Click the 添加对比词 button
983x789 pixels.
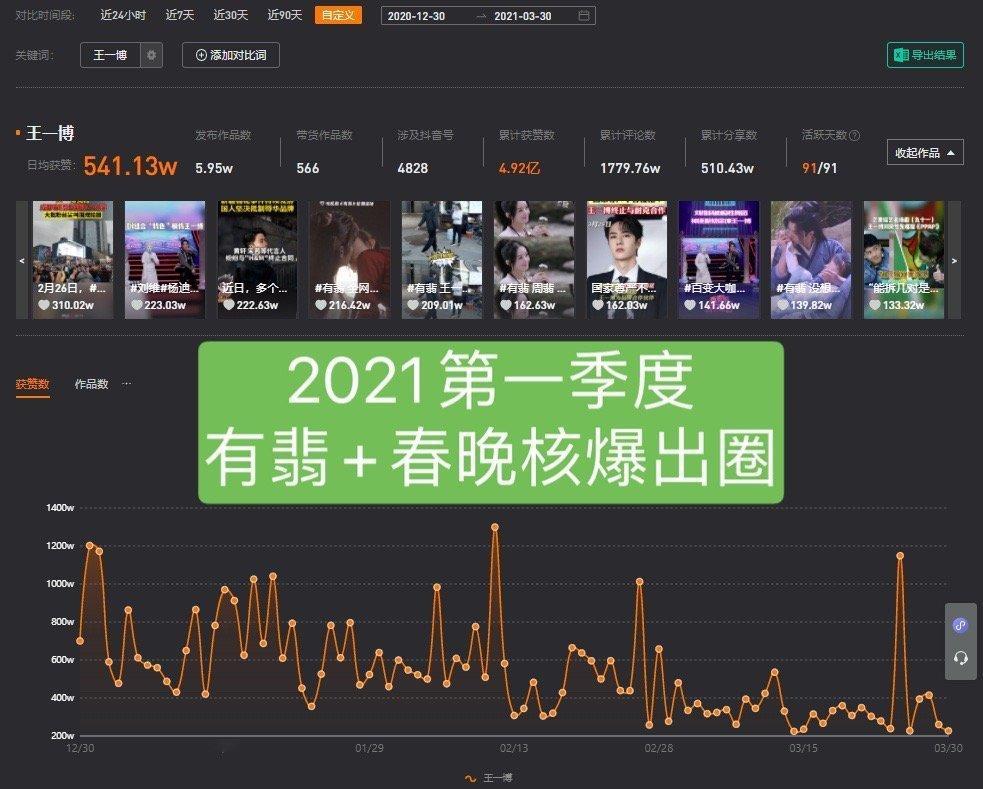[231, 55]
